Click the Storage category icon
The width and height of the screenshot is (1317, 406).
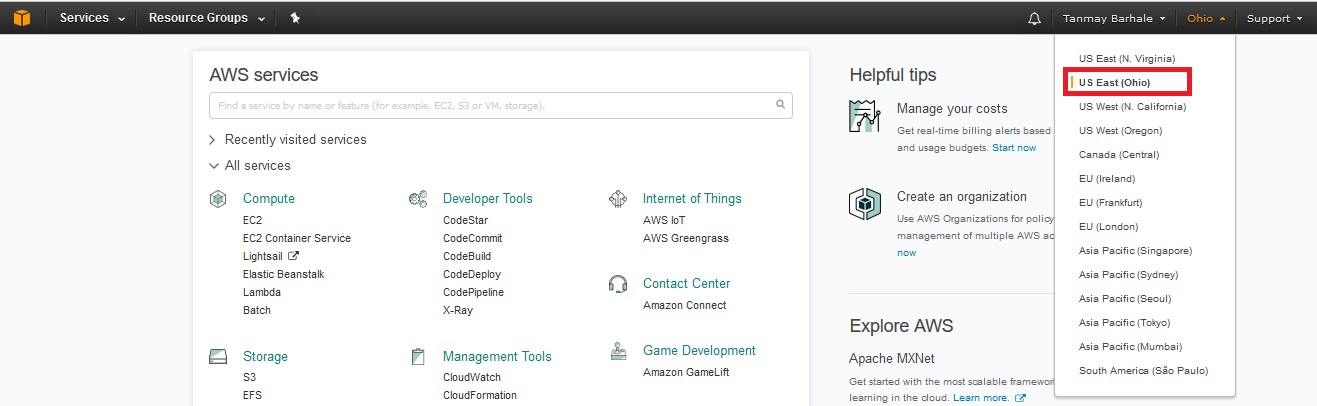click(x=218, y=357)
